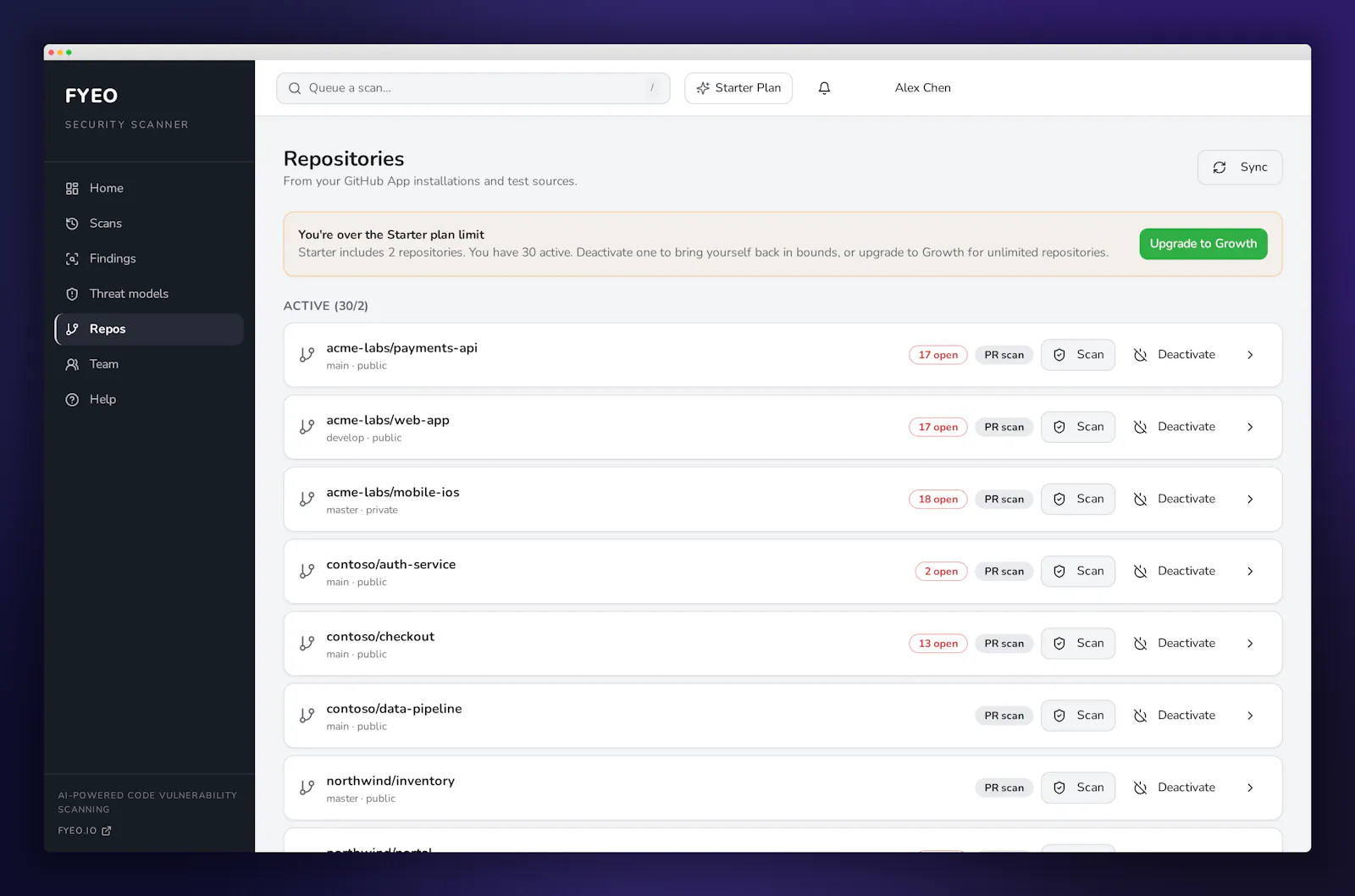Start a Scan on acme-labs/payments-api
Screen dimensions: 1355x896
(1078, 355)
